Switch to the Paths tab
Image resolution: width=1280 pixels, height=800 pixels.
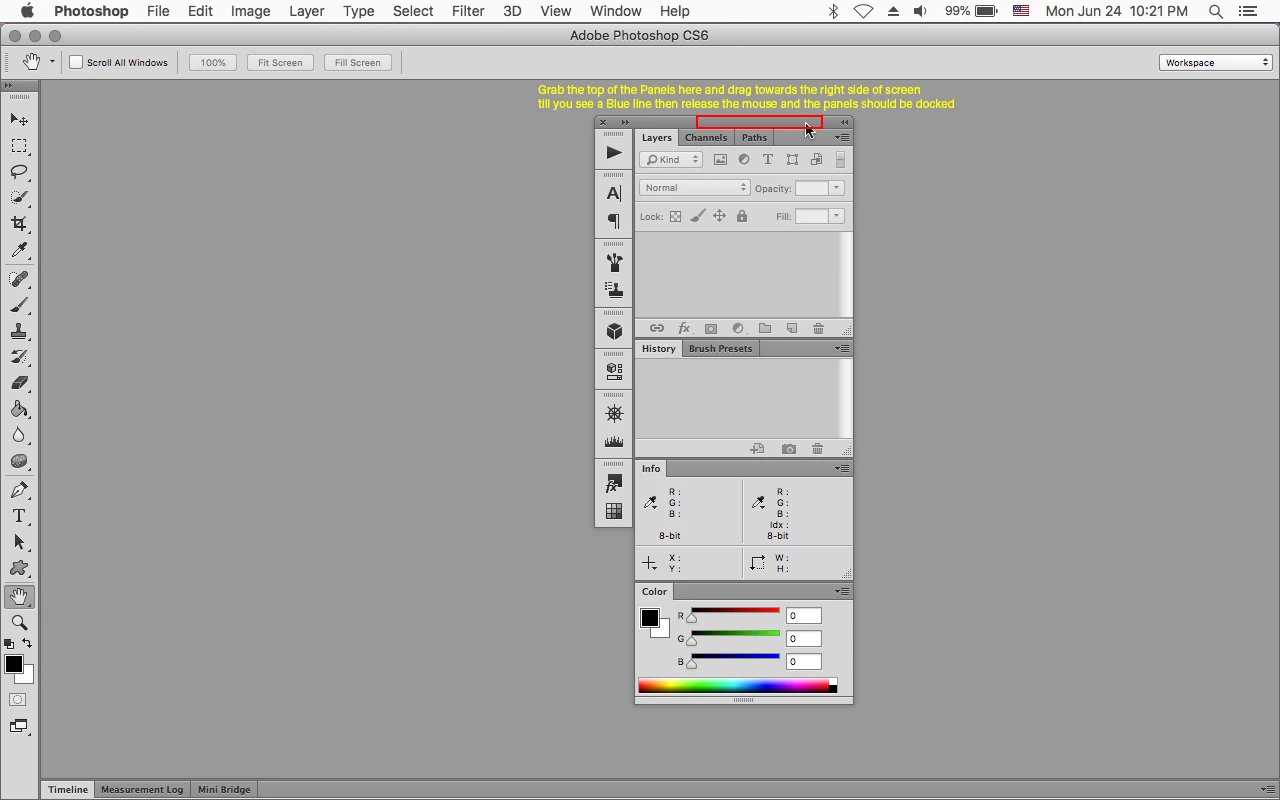(x=754, y=138)
